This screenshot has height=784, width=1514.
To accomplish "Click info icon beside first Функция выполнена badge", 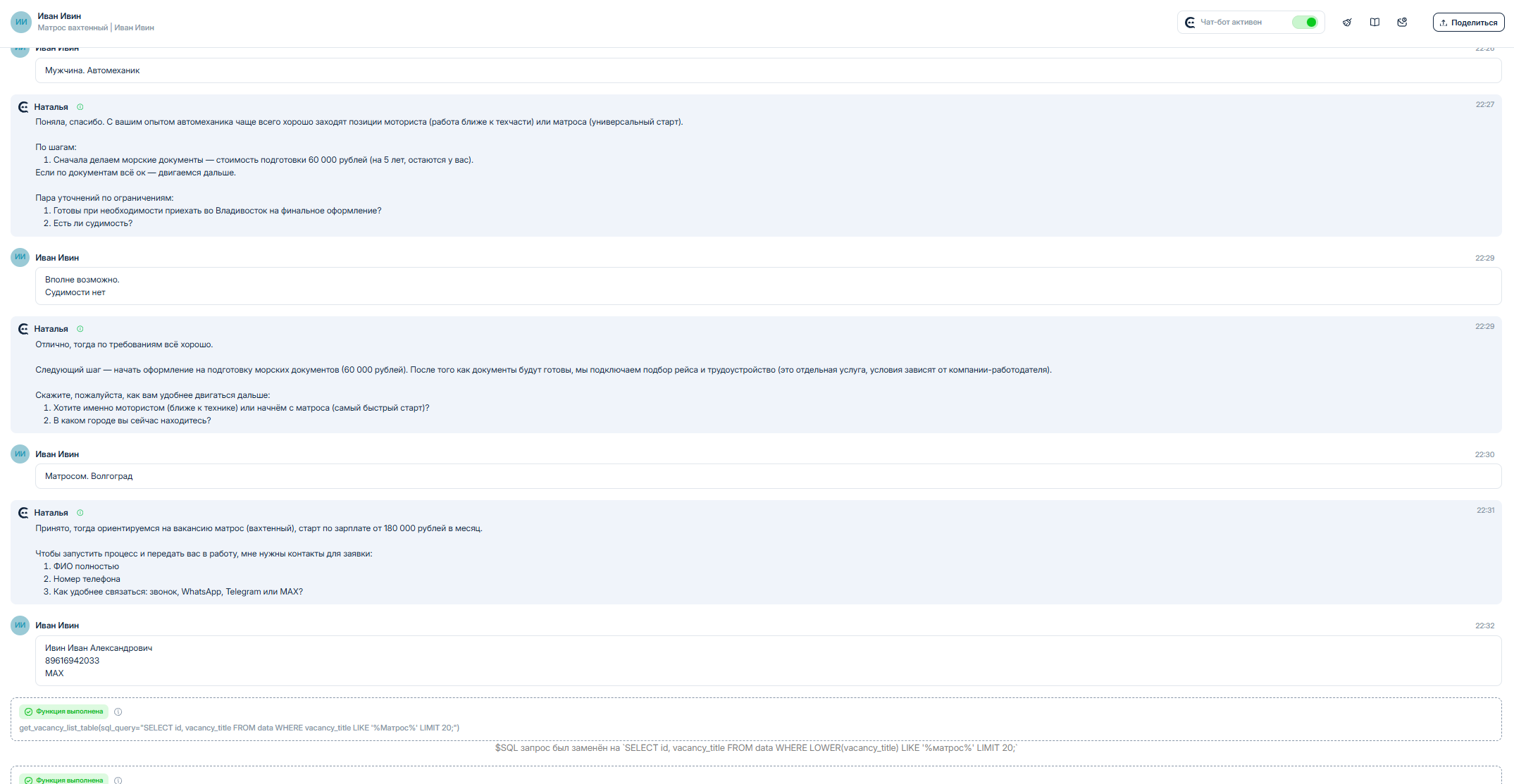I will 118,712.
